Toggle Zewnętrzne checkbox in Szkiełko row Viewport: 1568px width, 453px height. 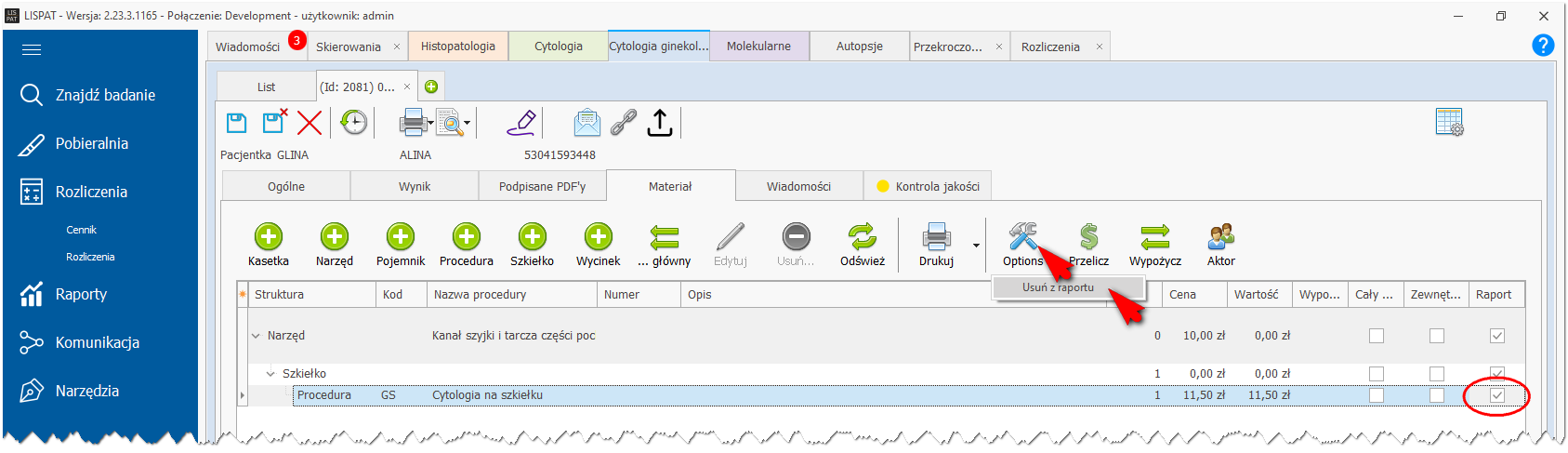point(1436,374)
